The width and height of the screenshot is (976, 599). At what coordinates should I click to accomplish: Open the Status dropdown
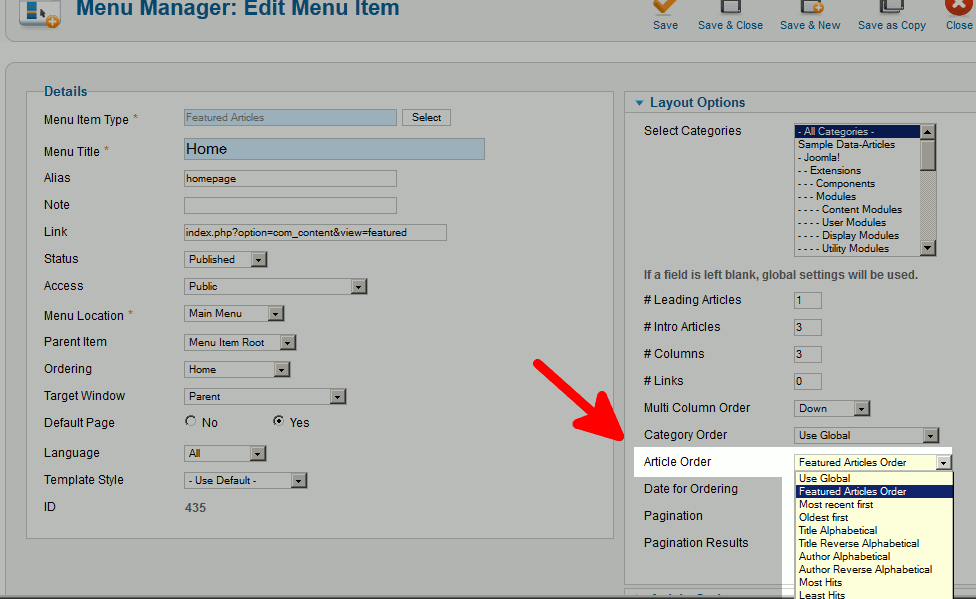click(x=226, y=259)
